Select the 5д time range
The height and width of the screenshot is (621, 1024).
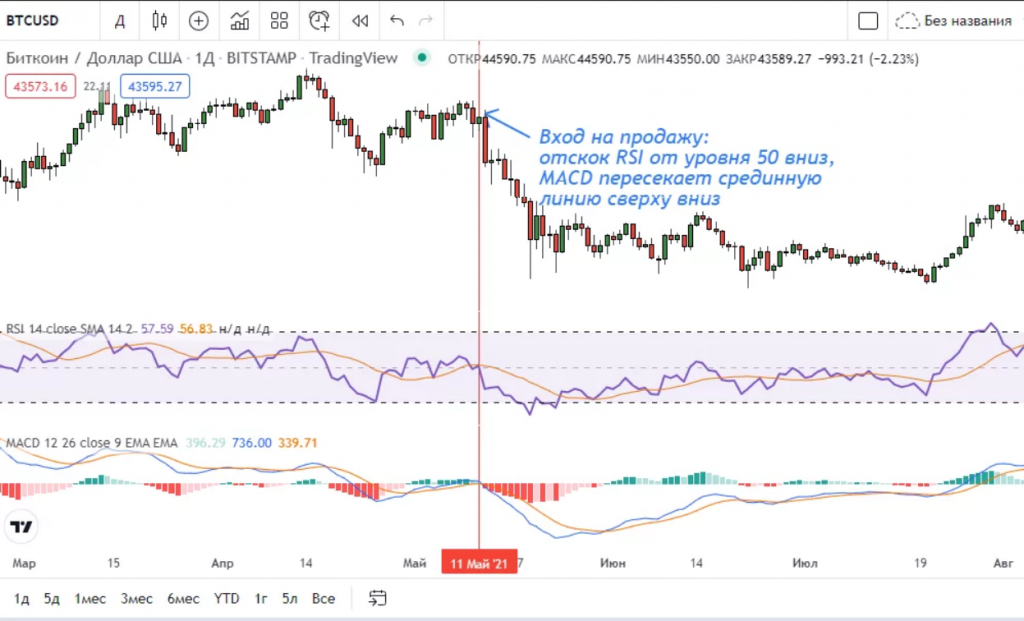pos(52,598)
